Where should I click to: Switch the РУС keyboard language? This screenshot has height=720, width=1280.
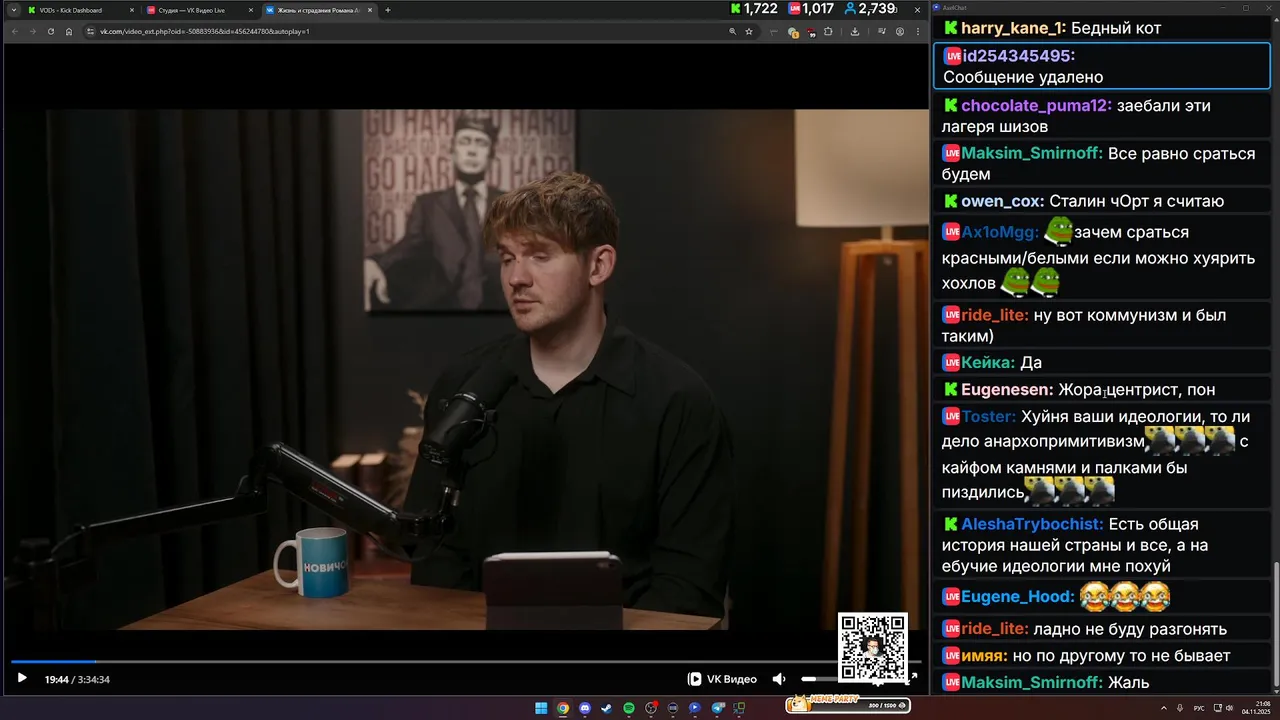[1199, 708]
